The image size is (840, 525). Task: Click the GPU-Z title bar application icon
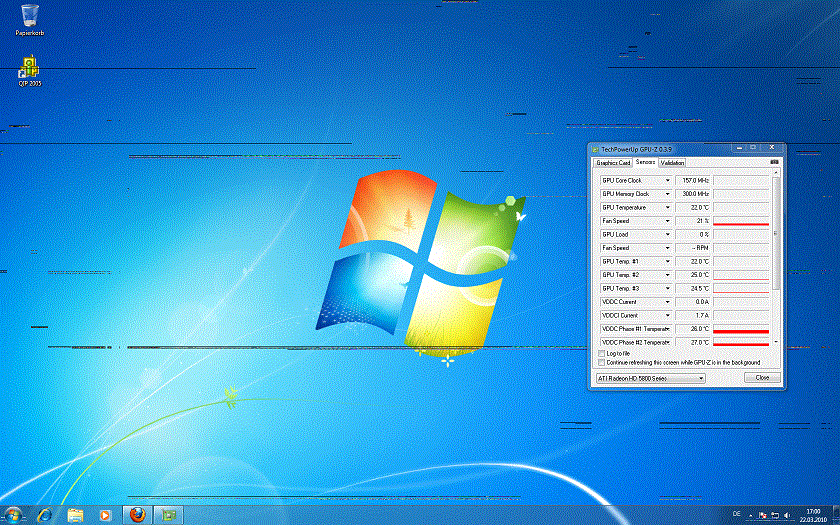pyautogui.click(x=595, y=149)
